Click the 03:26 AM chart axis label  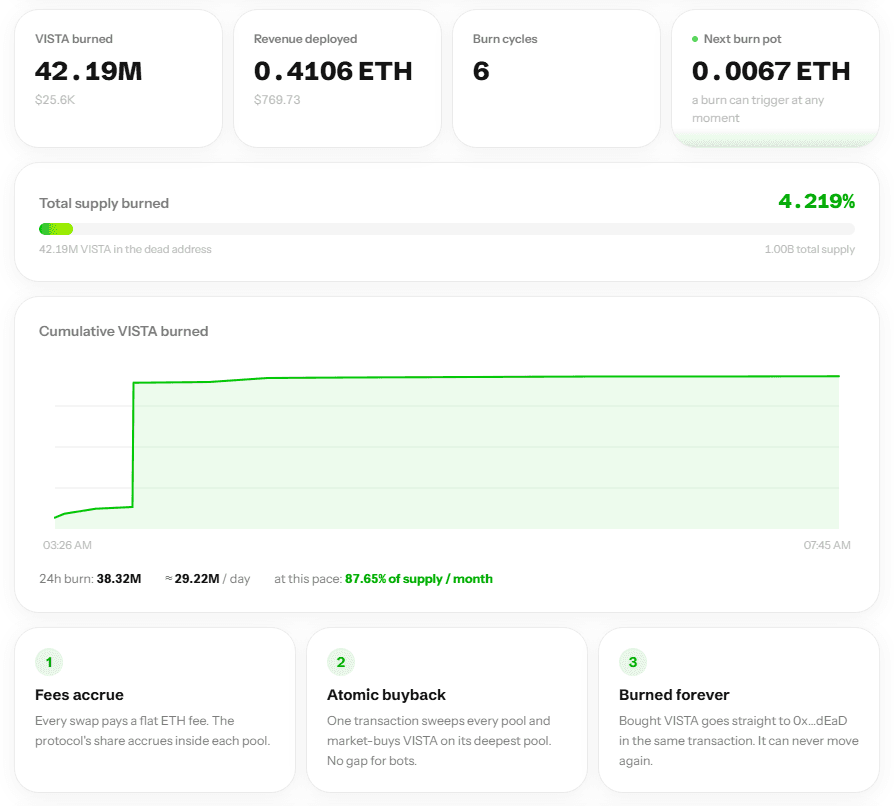67,545
